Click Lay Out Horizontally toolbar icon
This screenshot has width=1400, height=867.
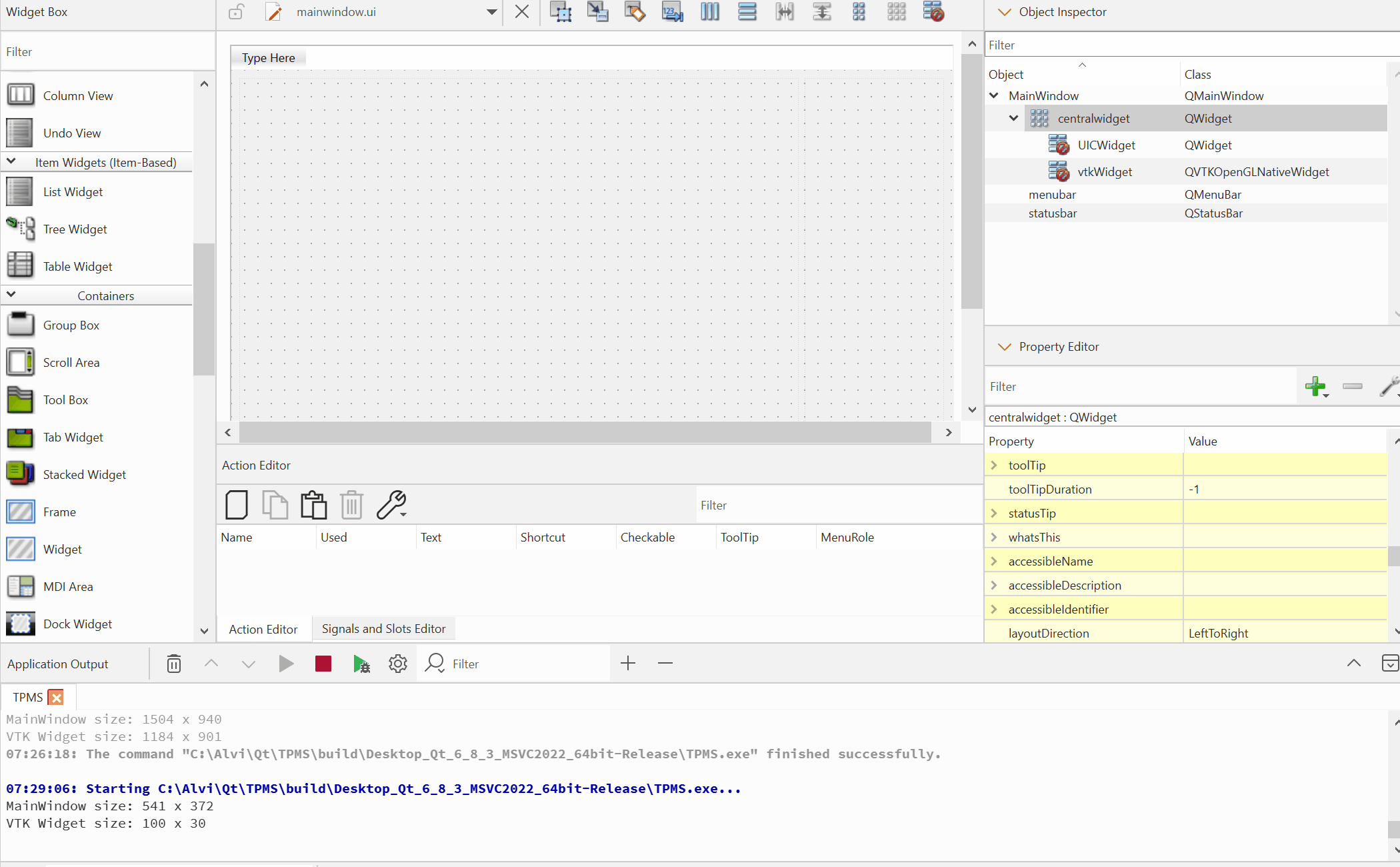pyautogui.click(x=710, y=12)
